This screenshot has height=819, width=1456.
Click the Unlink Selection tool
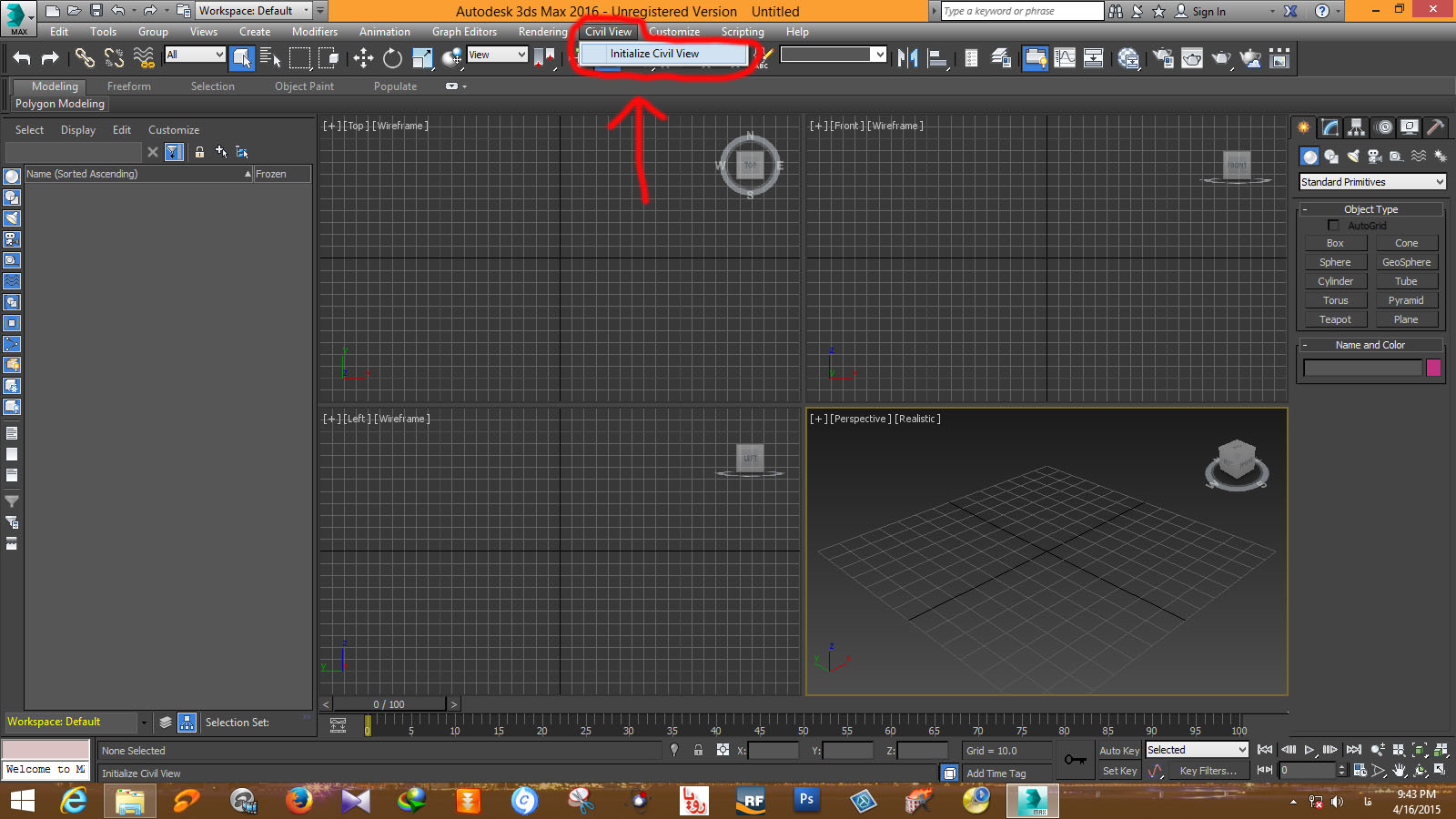(114, 58)
